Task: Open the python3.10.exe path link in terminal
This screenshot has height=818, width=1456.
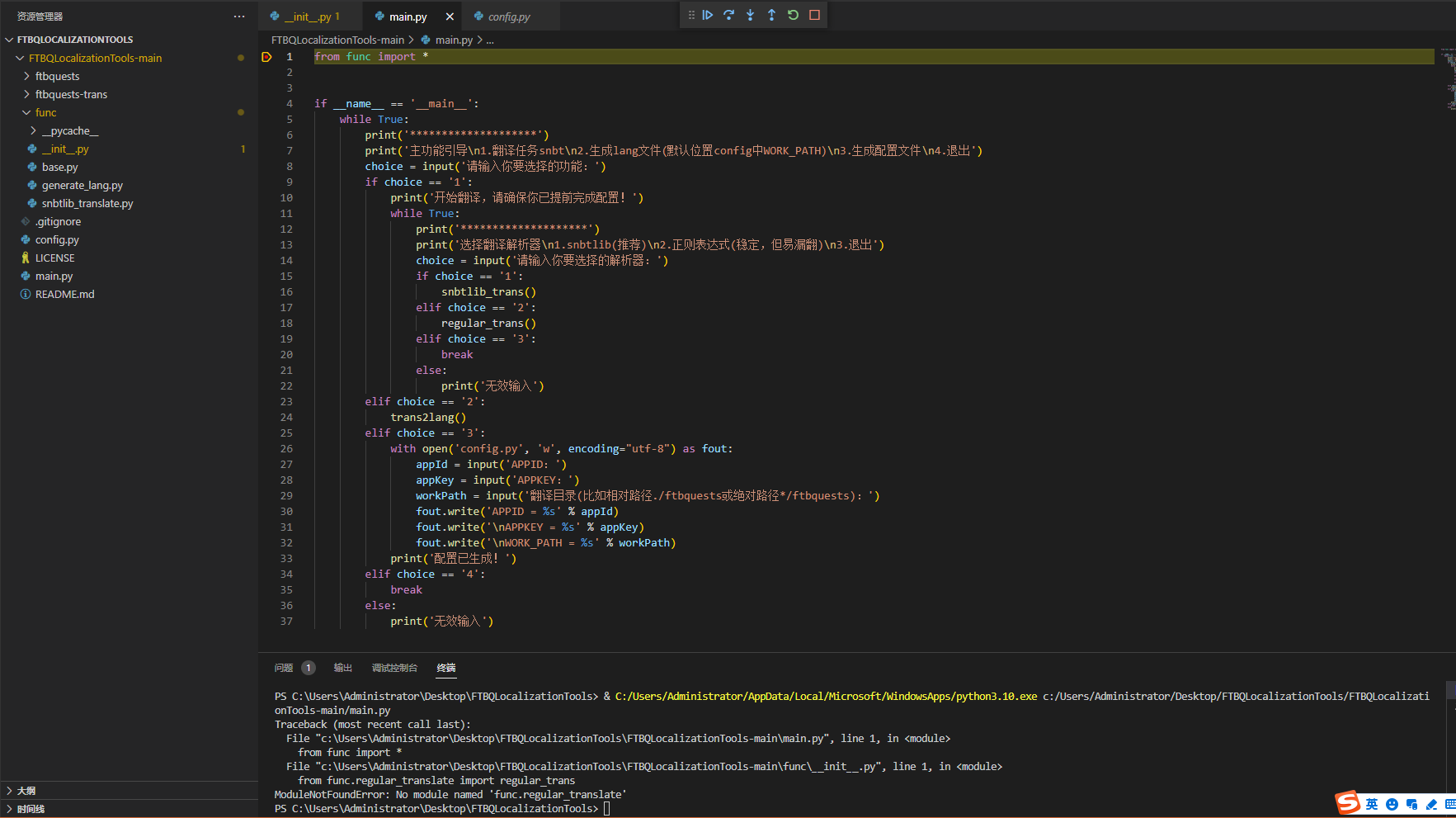Action: 824,696
